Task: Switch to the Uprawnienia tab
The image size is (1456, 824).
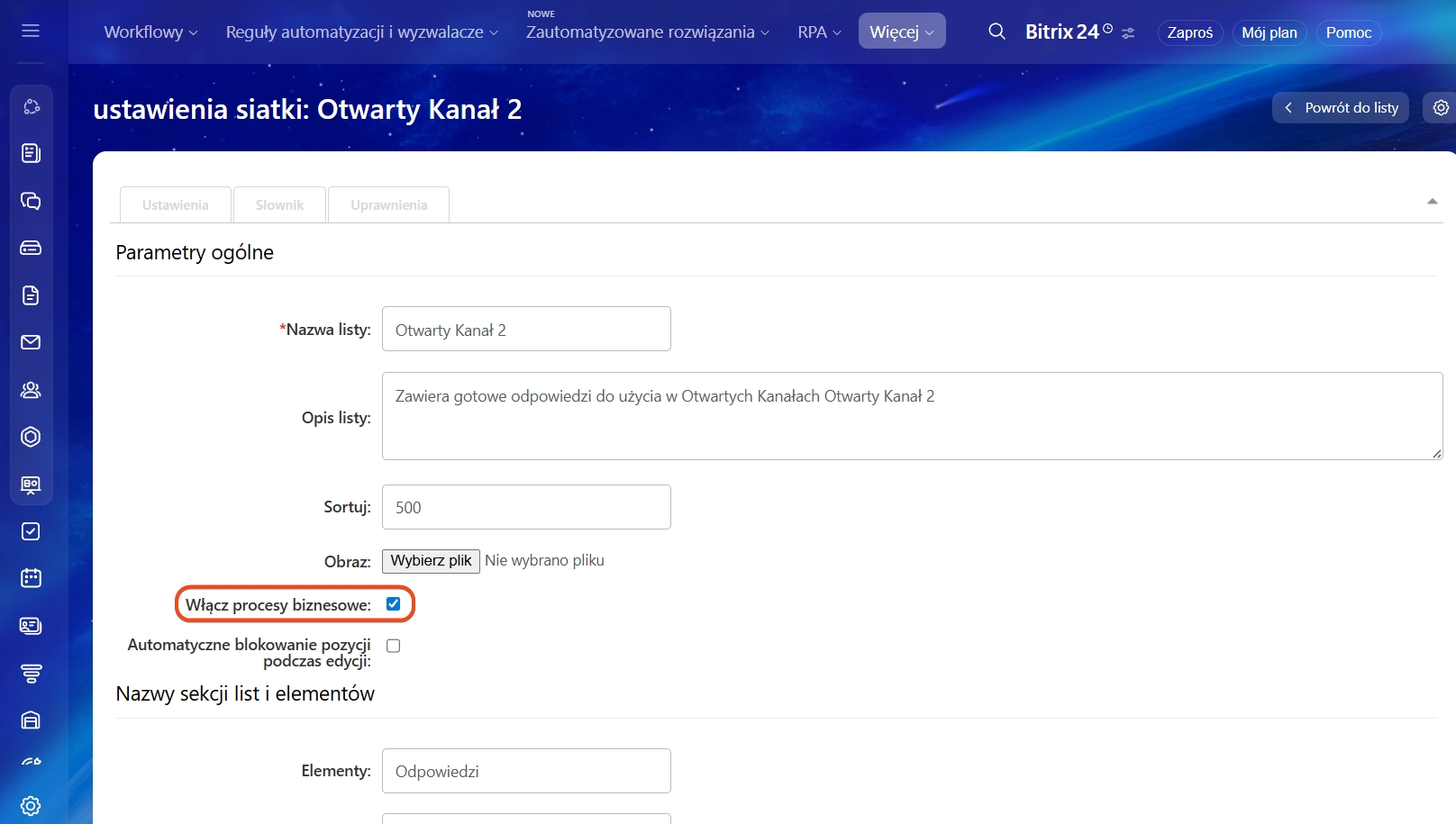Action: [x=388, y=205]
